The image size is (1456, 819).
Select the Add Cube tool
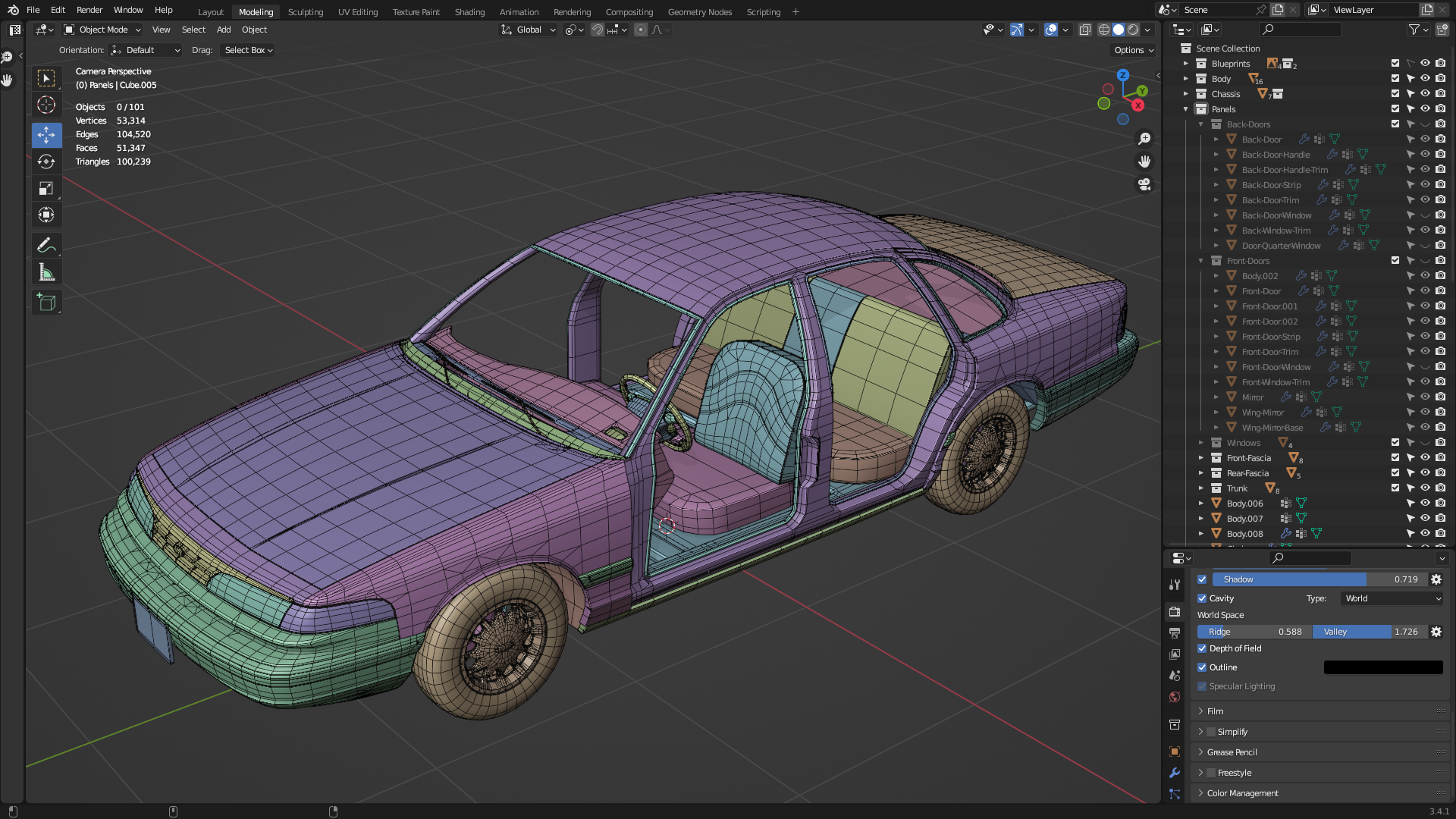coord(46,302)
